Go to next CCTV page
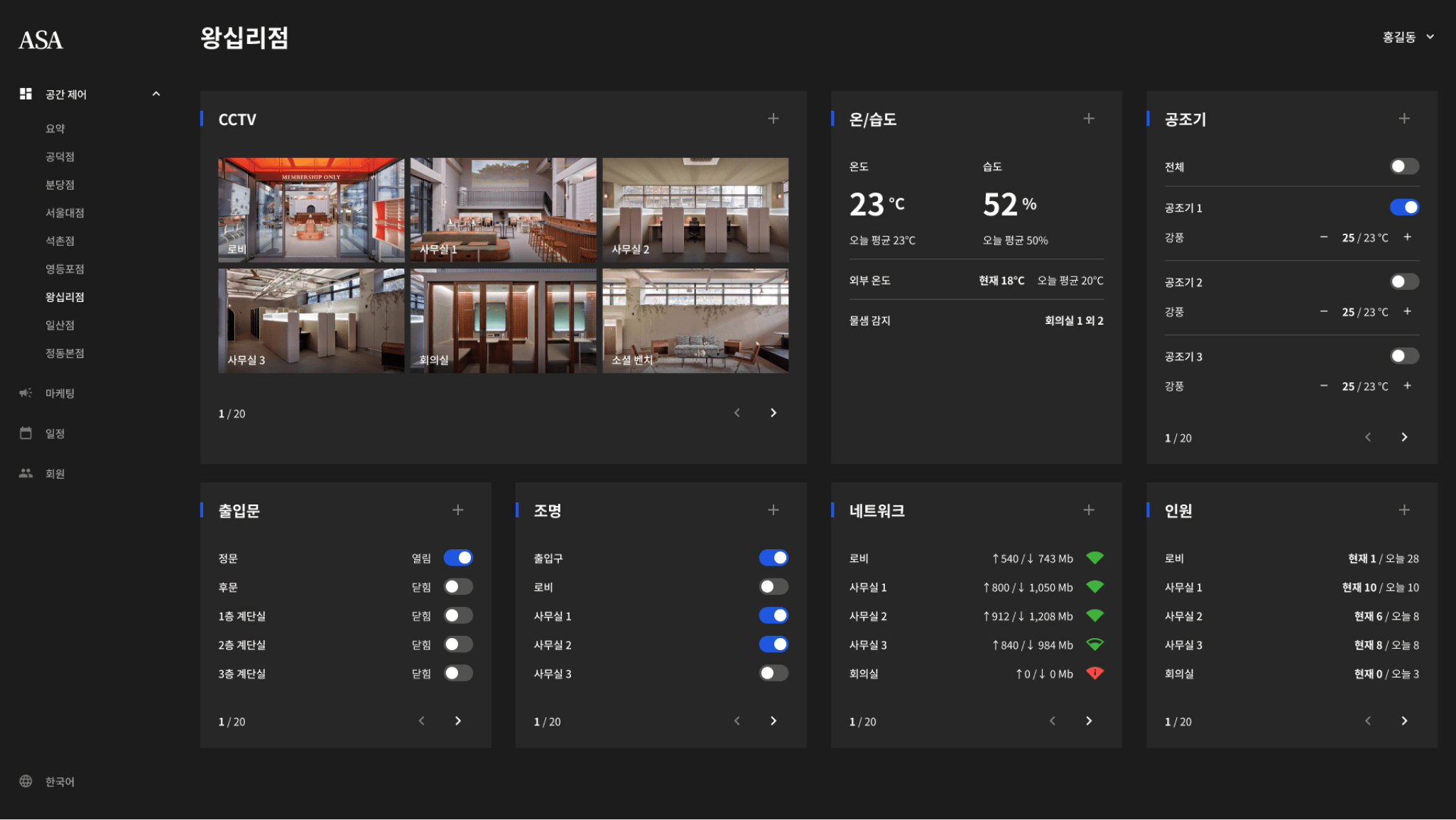This screenshot has width=1456, height=820. point(773,413)
